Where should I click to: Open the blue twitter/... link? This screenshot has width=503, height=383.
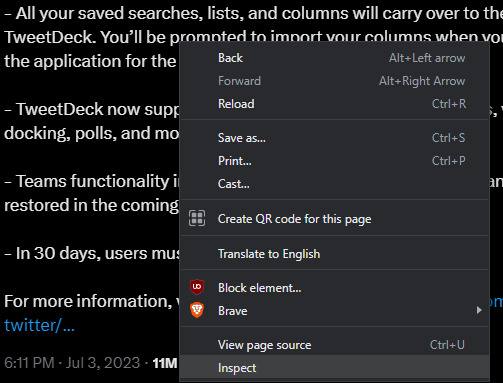pos(39,325)
